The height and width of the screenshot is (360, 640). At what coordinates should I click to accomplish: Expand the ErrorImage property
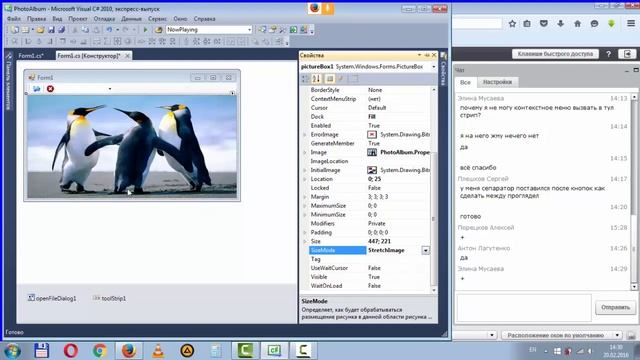(305, 135)
